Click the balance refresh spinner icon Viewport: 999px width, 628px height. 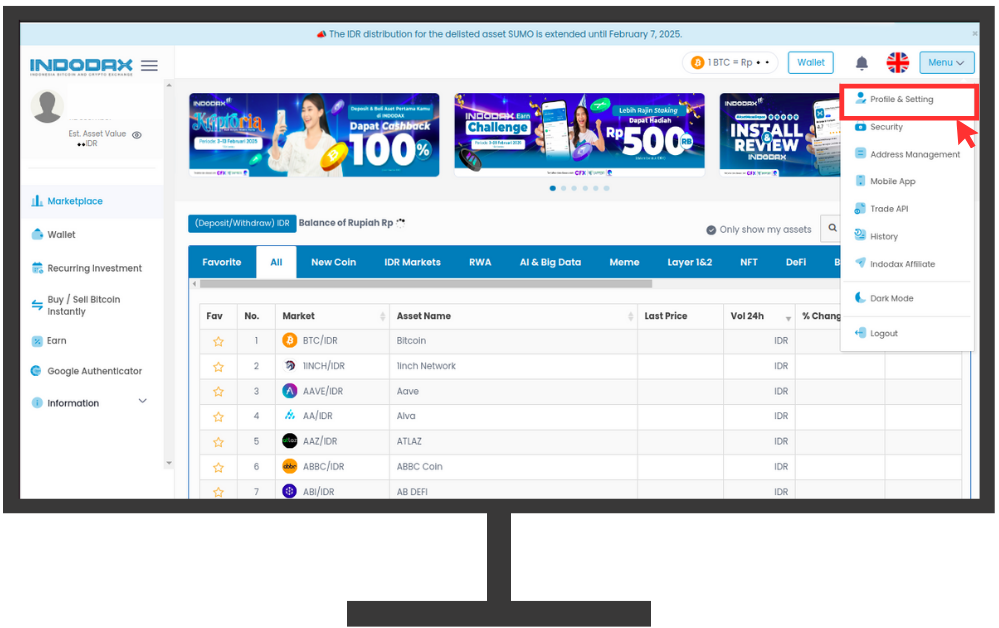[401, 223]
